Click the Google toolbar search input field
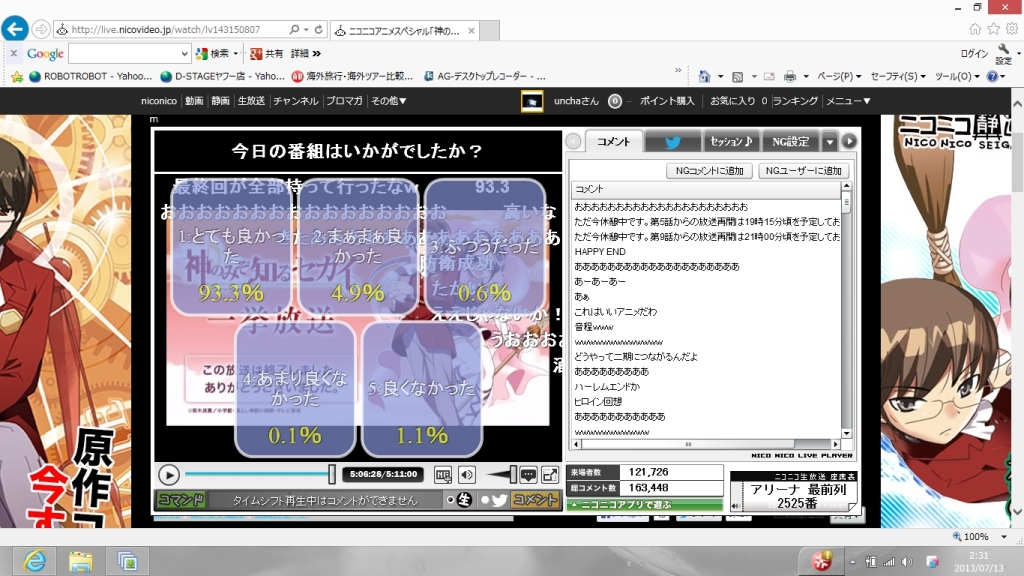The width and height of the screenshot is (1024, 576). [123, 54]
